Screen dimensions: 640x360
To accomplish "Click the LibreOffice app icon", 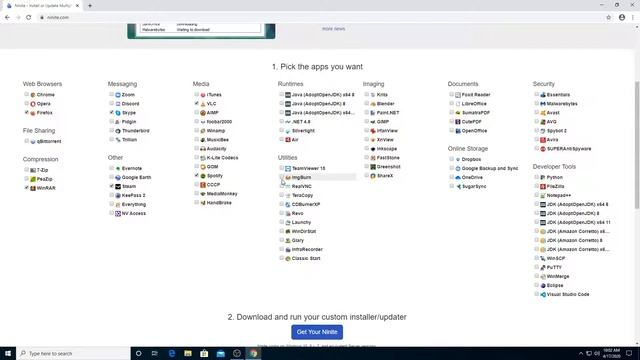I will 458,104.
